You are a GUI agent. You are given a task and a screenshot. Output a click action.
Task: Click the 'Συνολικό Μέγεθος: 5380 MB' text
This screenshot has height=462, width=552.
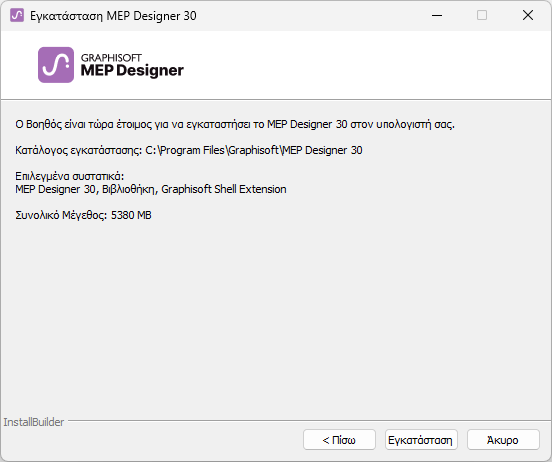pos(83,215)
